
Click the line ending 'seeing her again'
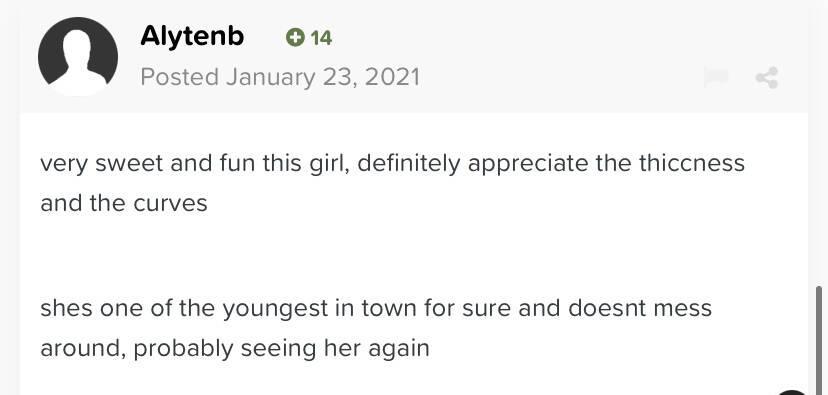[235, 349]
